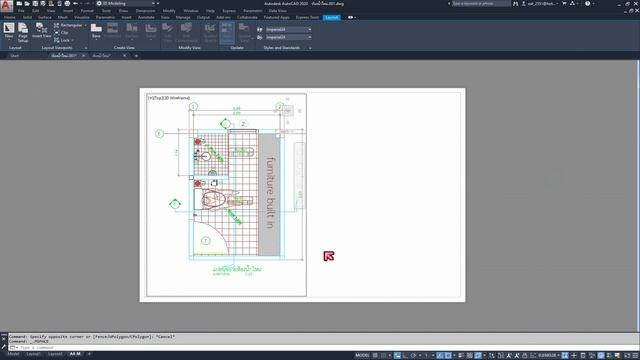
Task: Switch to the Annotate ribbon tab
Action: (x=146, y=18)
